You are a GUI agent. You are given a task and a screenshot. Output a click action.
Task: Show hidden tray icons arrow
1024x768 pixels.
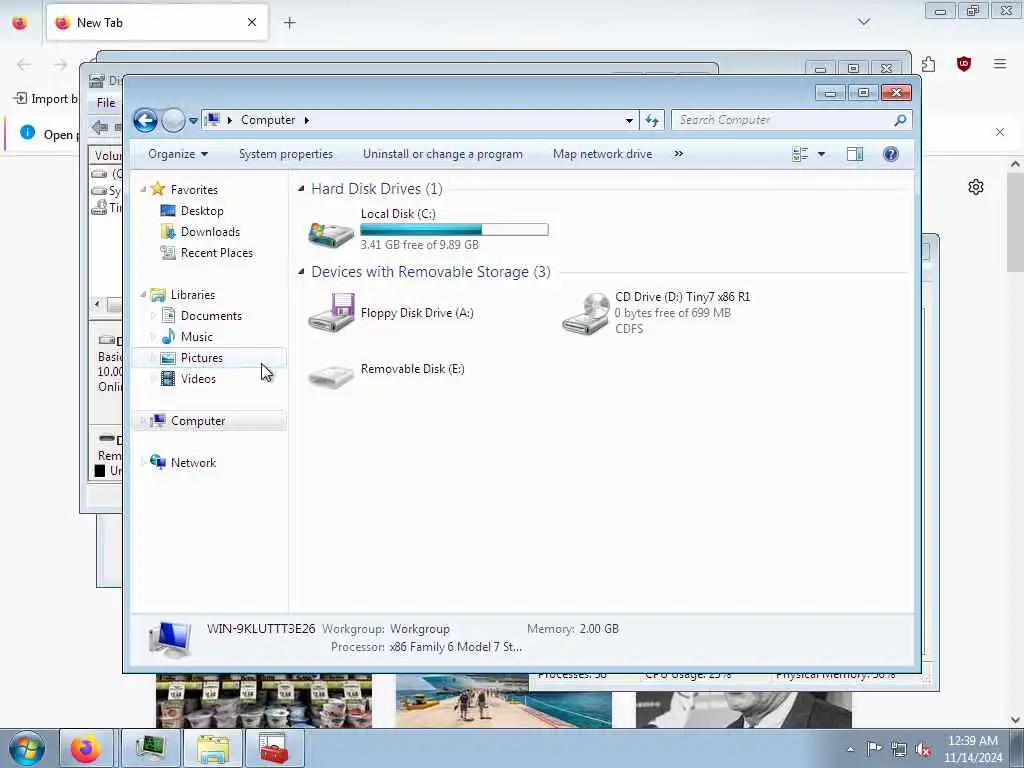point(850,750)
